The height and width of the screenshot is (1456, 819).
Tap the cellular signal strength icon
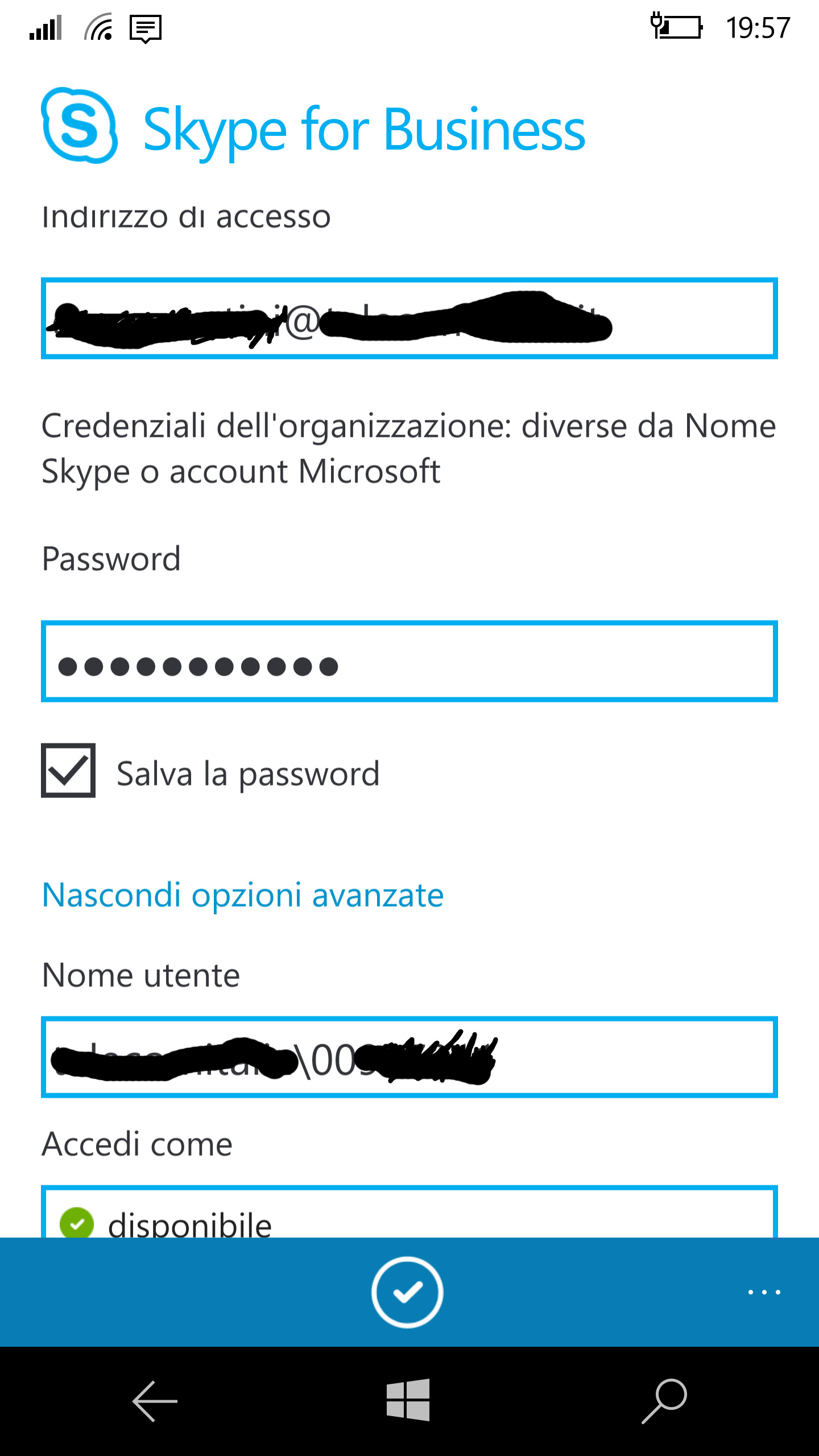click(45, 28)
